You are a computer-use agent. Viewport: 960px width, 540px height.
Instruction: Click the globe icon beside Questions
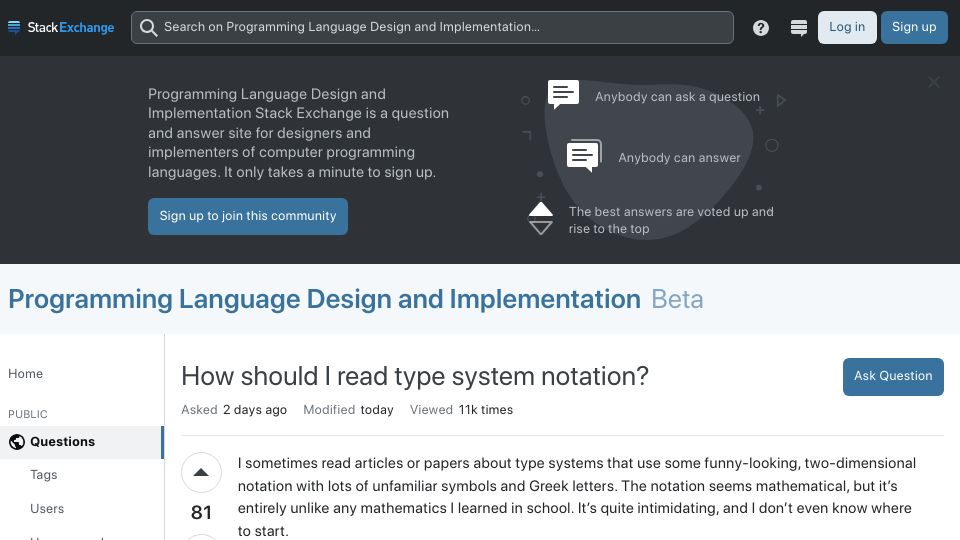click(x=17, y=442)
